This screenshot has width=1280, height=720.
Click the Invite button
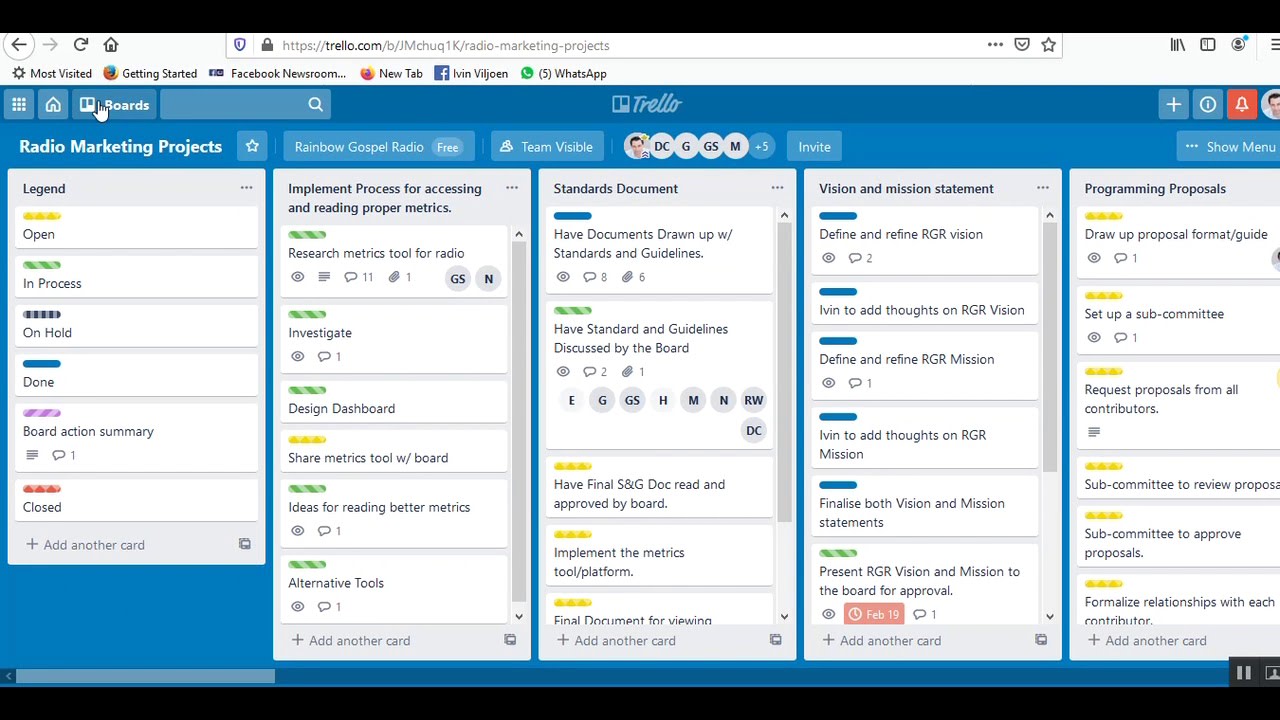(814, 147)
